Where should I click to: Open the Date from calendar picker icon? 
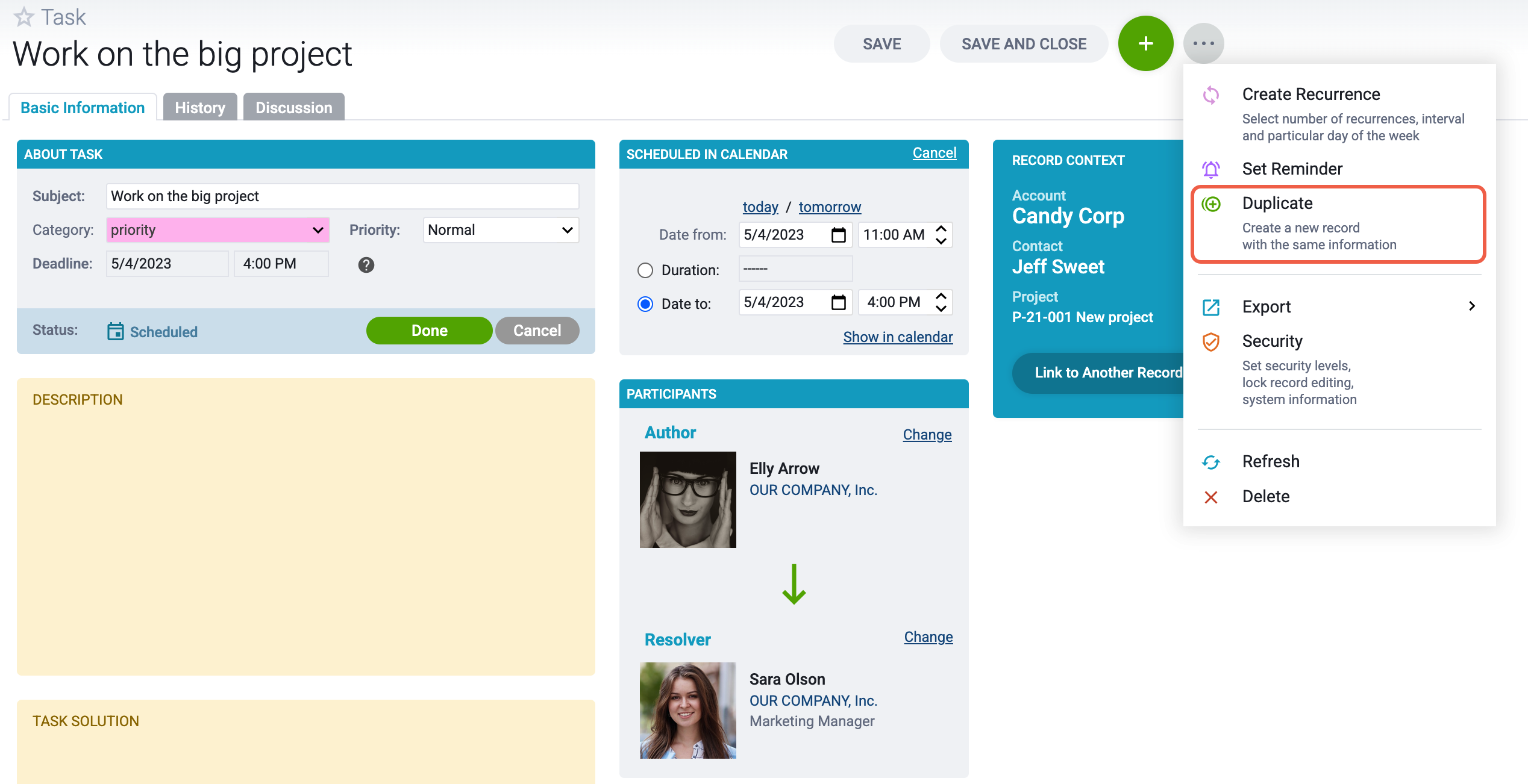[x=838, y=235]
